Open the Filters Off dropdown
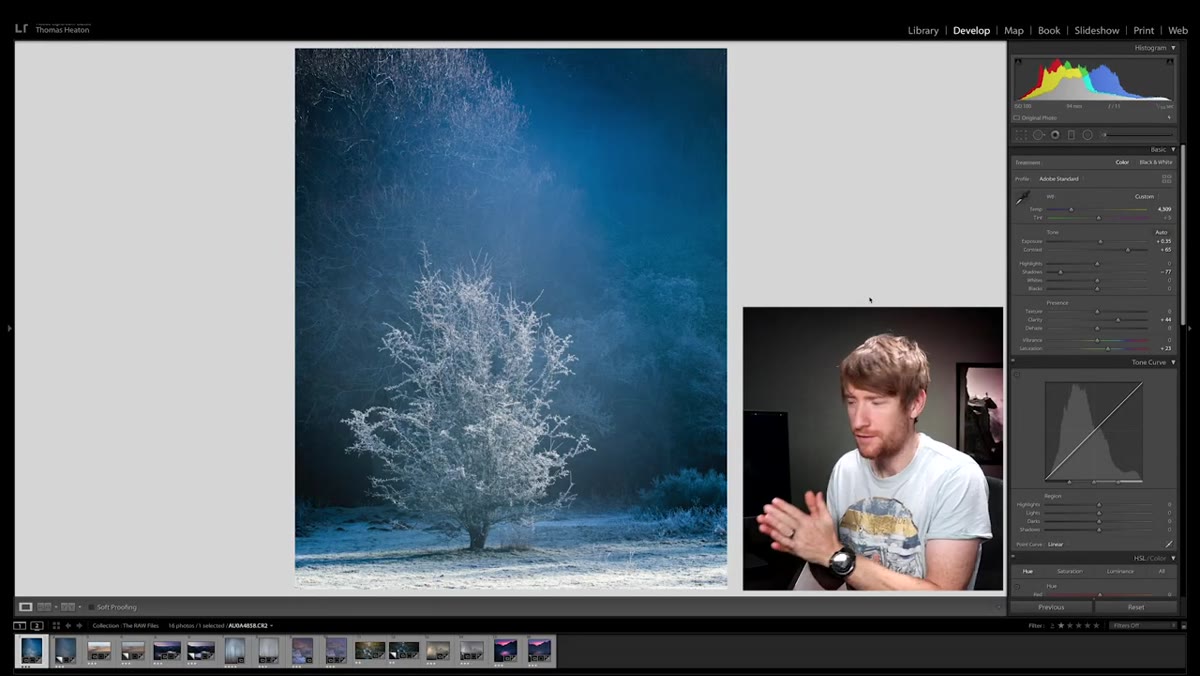This screenshot has height=676, width=1200. point(1144,625)
